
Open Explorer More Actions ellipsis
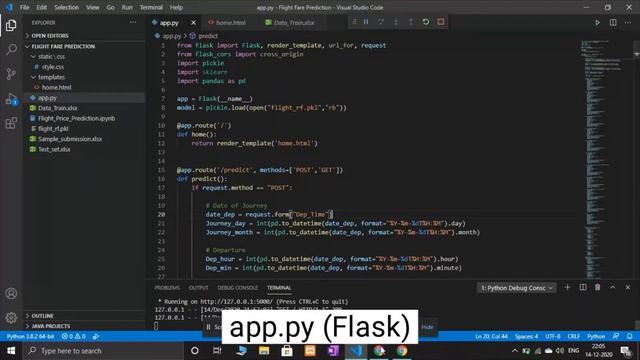[x=133, y=22]
